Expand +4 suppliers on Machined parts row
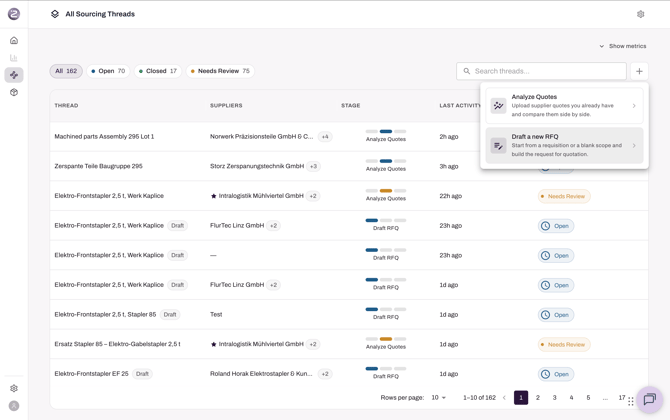Viewport: 670px width, 420px height. tap(325, 137)
